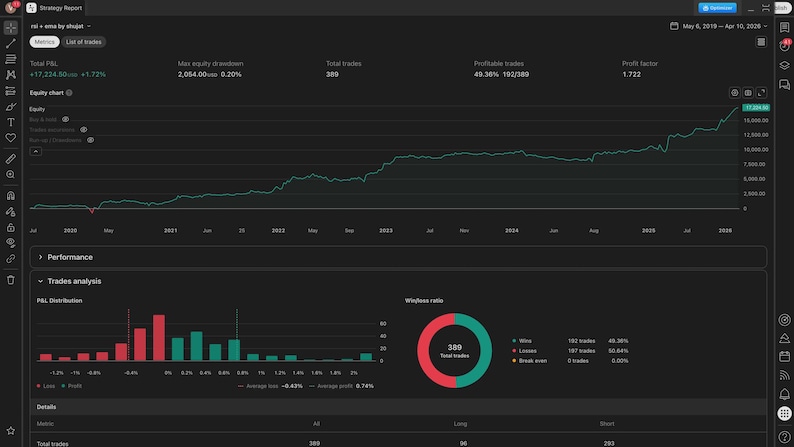Click the 17,224.50 equity price label

pos(756,107)
